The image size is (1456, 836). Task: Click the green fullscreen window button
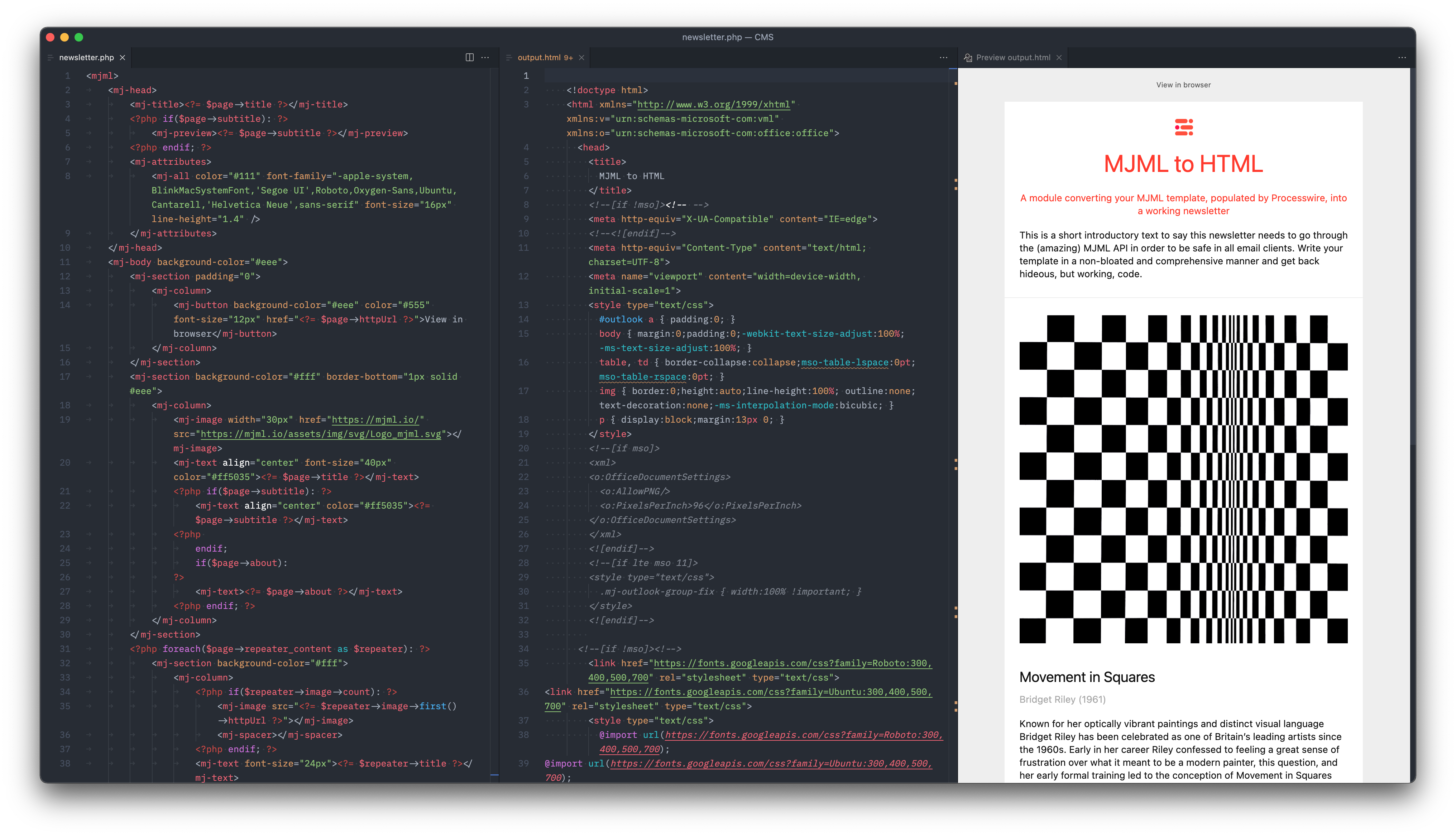(x=79, y=37)
